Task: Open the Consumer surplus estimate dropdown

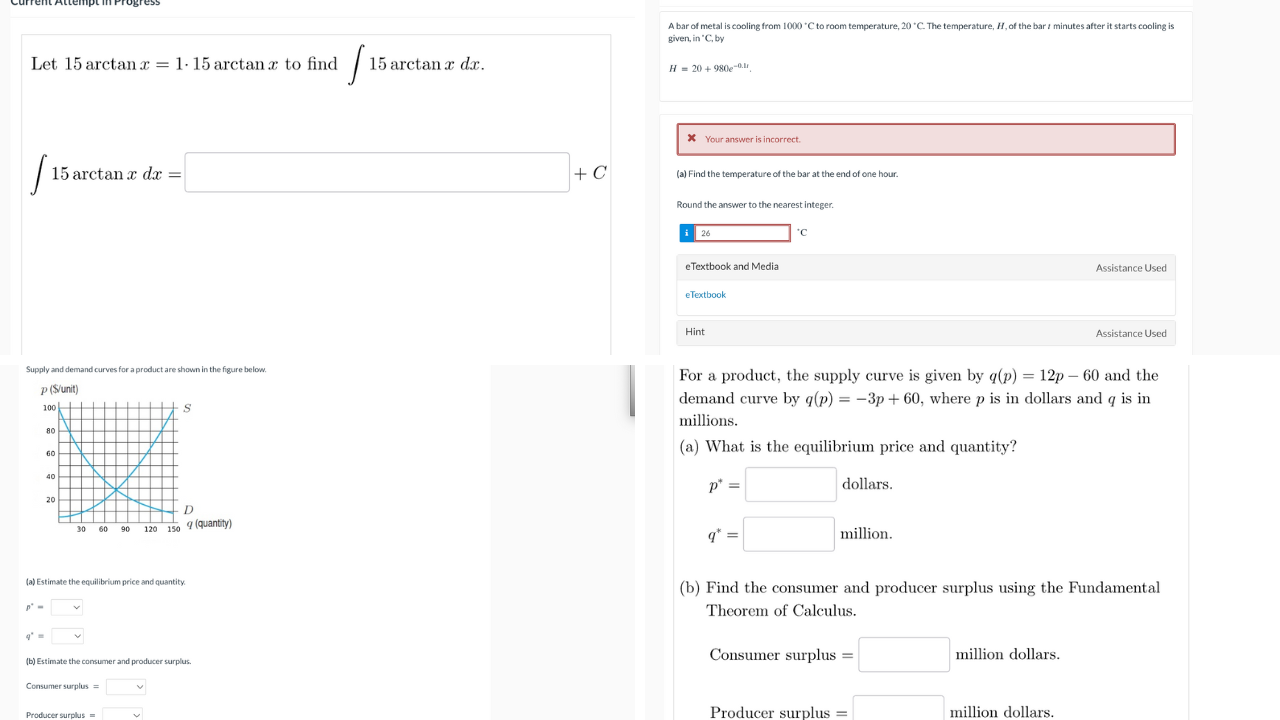Action: coord(125,686)
